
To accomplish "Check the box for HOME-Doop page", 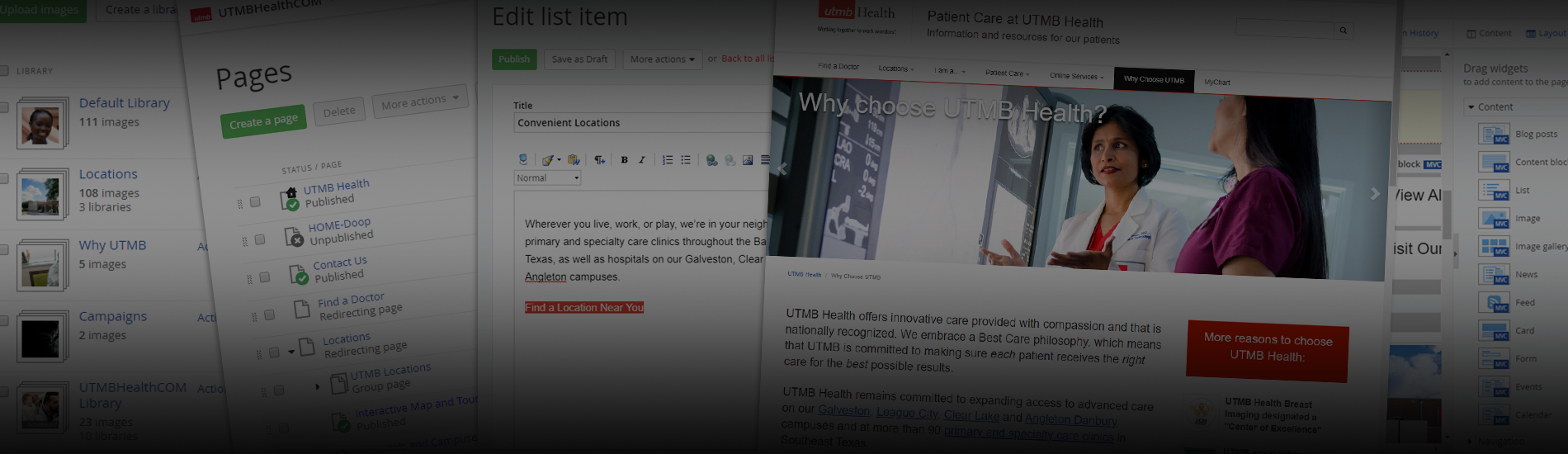I will (x=260, y=239).
